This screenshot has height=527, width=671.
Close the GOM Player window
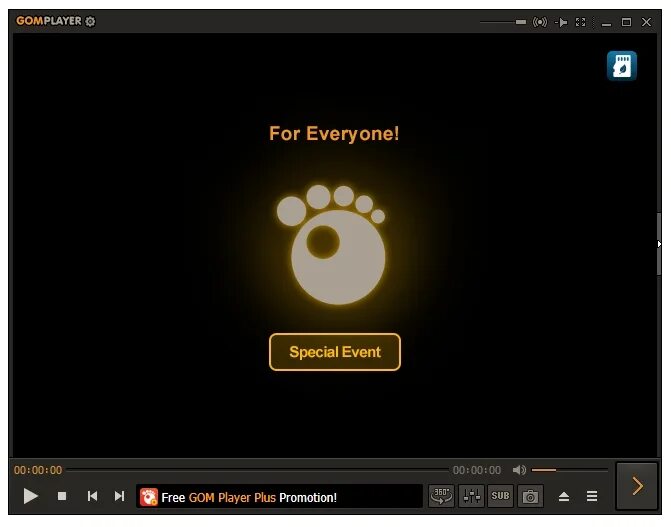tap(647, 22)
